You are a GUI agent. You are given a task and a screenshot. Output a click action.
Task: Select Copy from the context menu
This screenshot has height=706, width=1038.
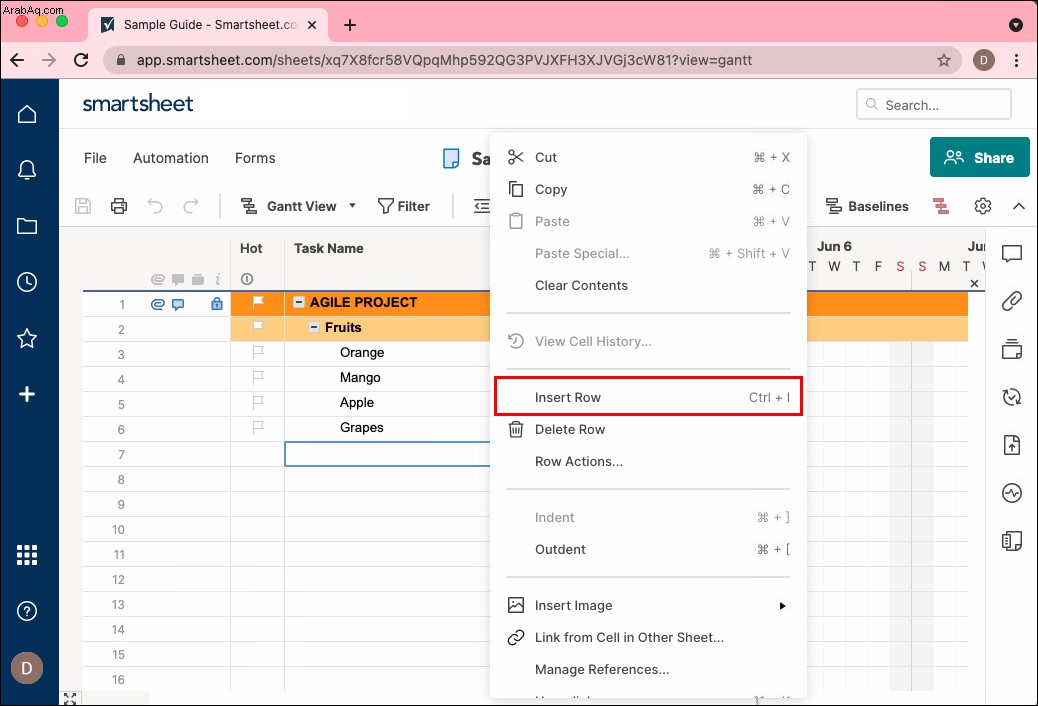pos(648,189)
